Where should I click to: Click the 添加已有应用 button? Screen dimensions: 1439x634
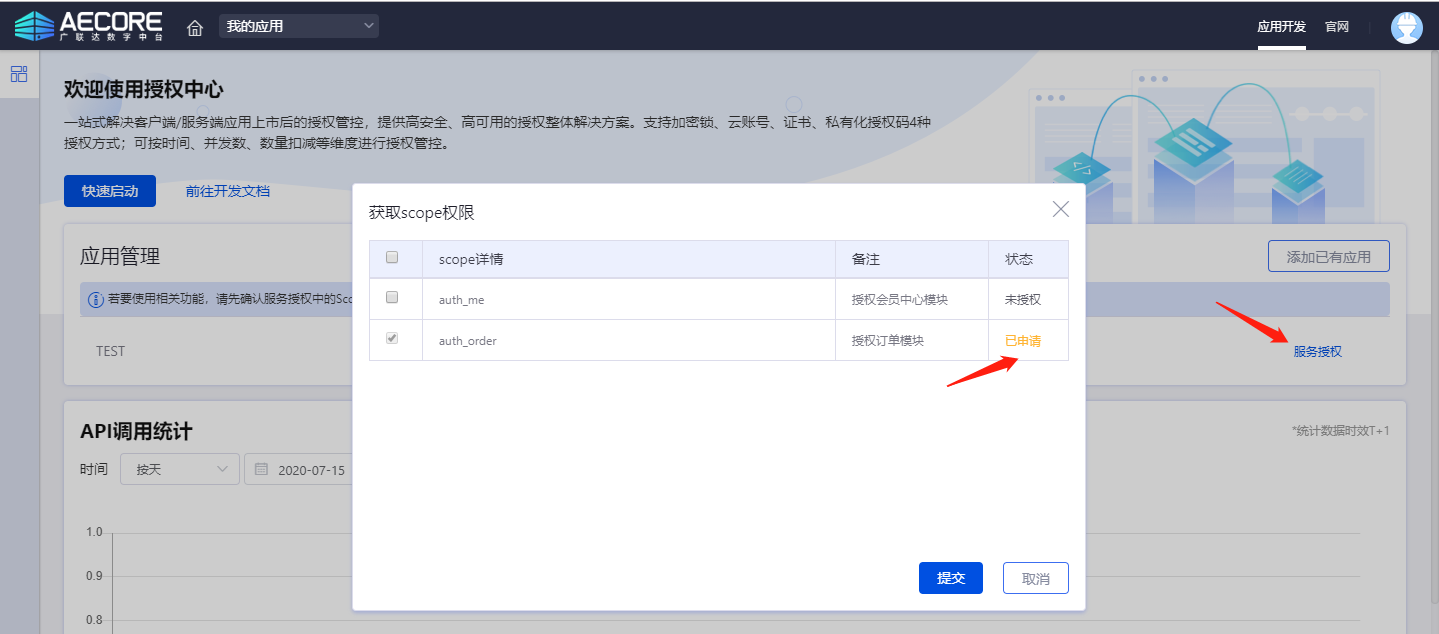click(x=1328, y=256)
